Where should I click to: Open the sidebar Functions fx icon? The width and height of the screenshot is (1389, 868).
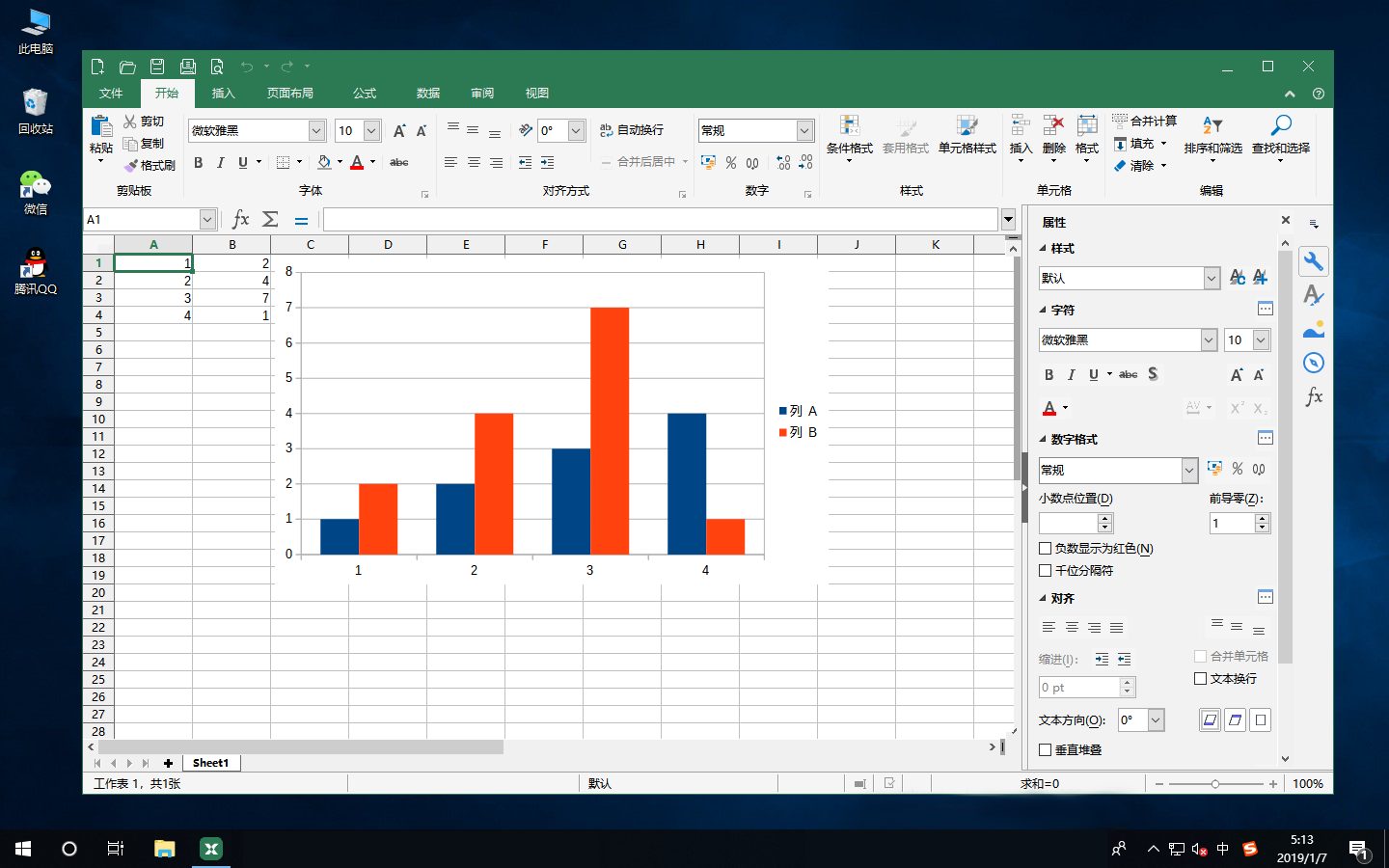(x=1313, y=396)
